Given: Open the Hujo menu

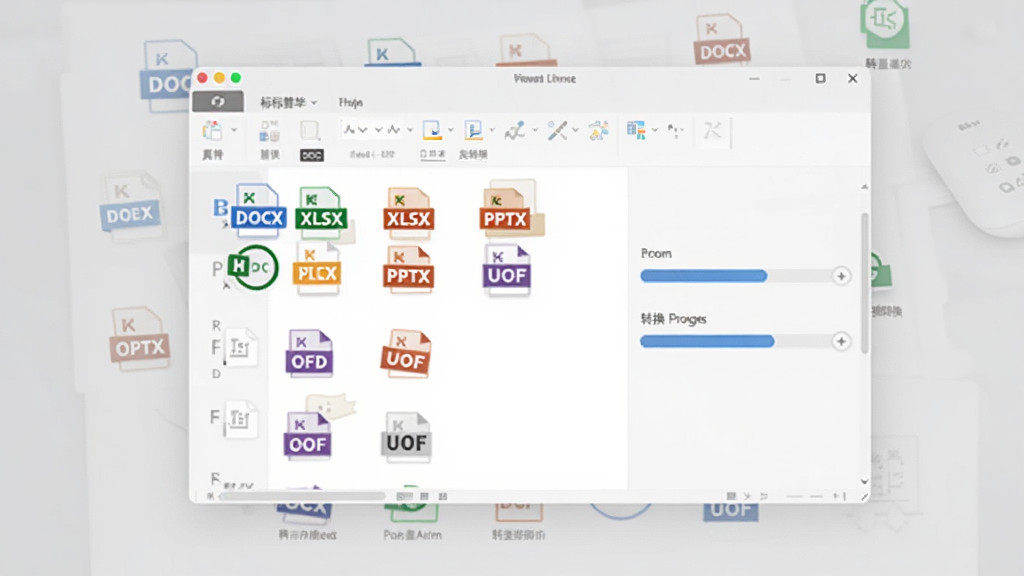Looking at the screenshot, I should 351,103.
